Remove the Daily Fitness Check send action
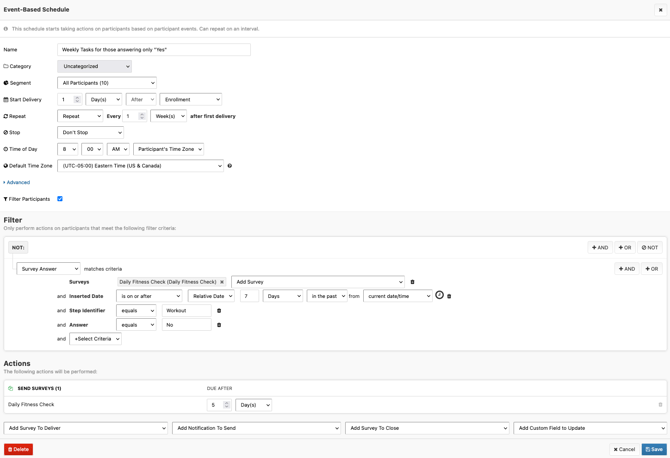670x458 pixels. coord(660,405)
